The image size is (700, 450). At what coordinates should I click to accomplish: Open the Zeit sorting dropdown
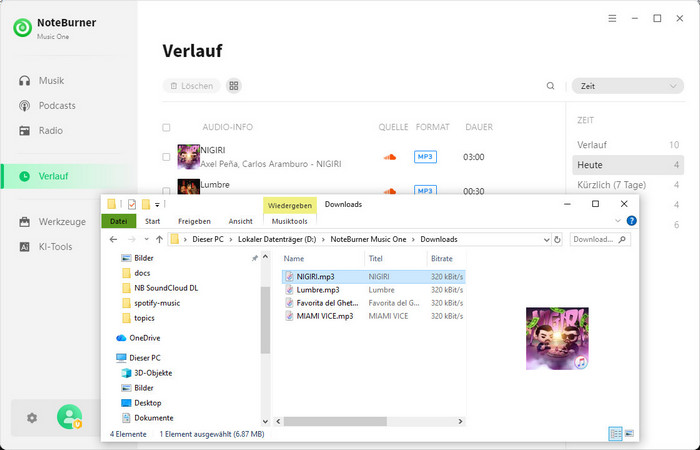(628, 86)
